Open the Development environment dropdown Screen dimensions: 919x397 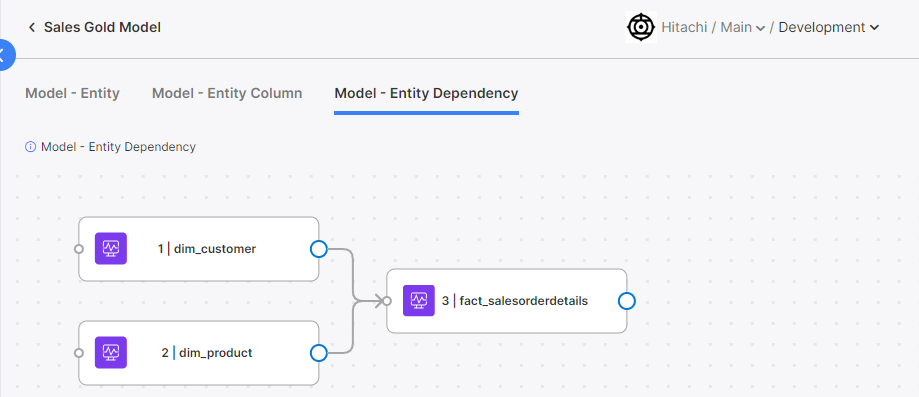pos(829,28)
